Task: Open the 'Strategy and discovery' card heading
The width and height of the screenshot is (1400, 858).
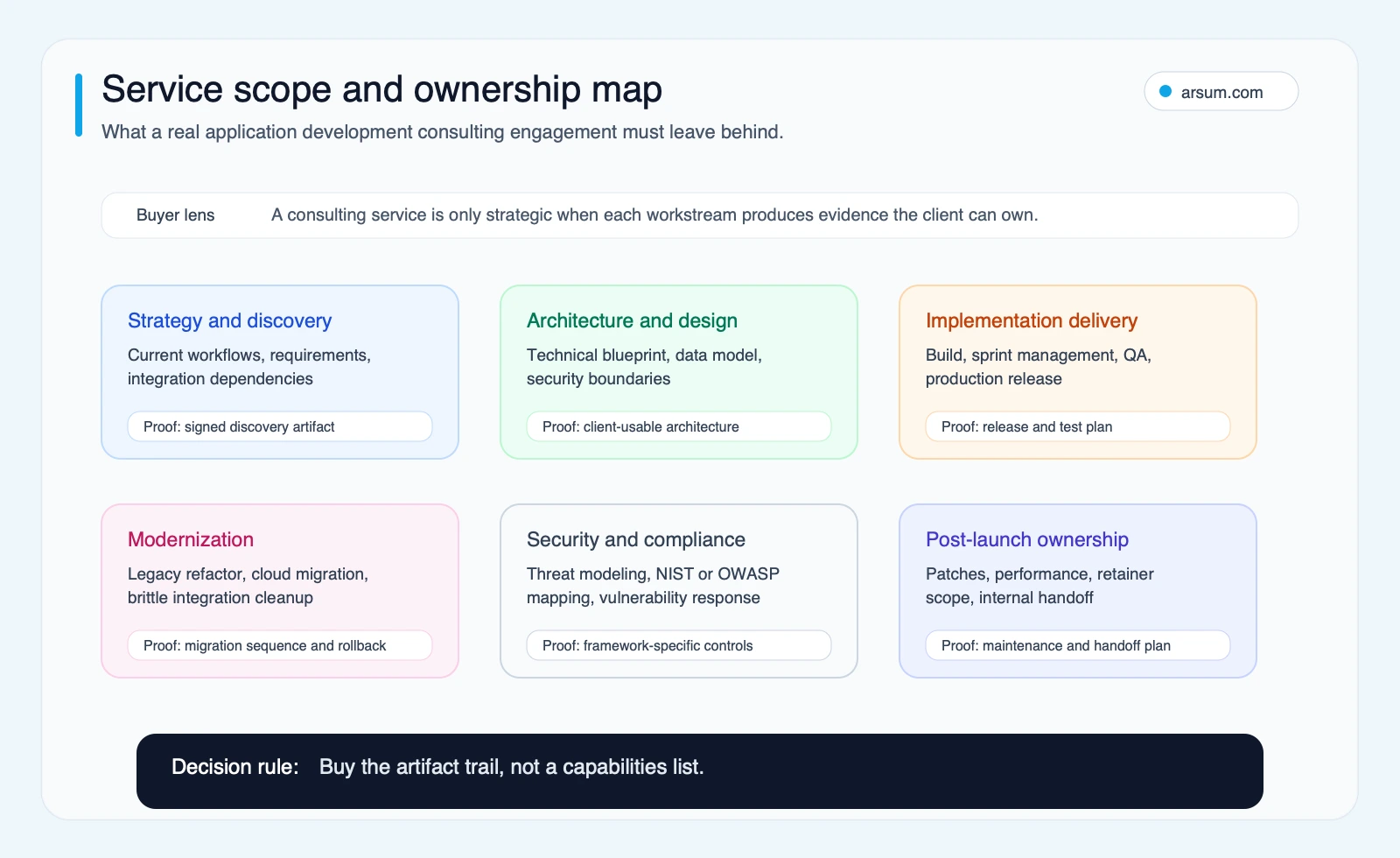Action: tap(229, 320)
